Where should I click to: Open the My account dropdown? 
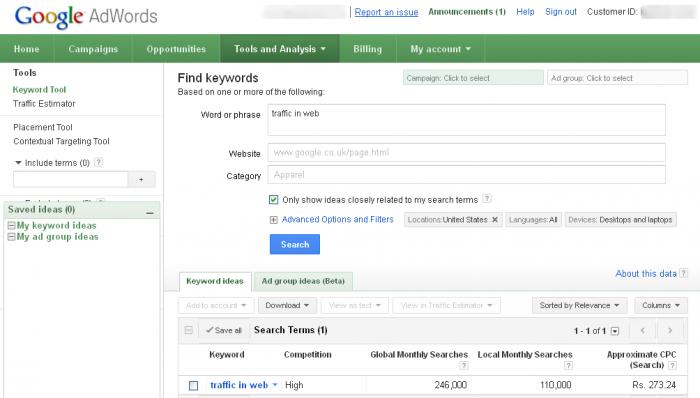[x=441, y=49]
